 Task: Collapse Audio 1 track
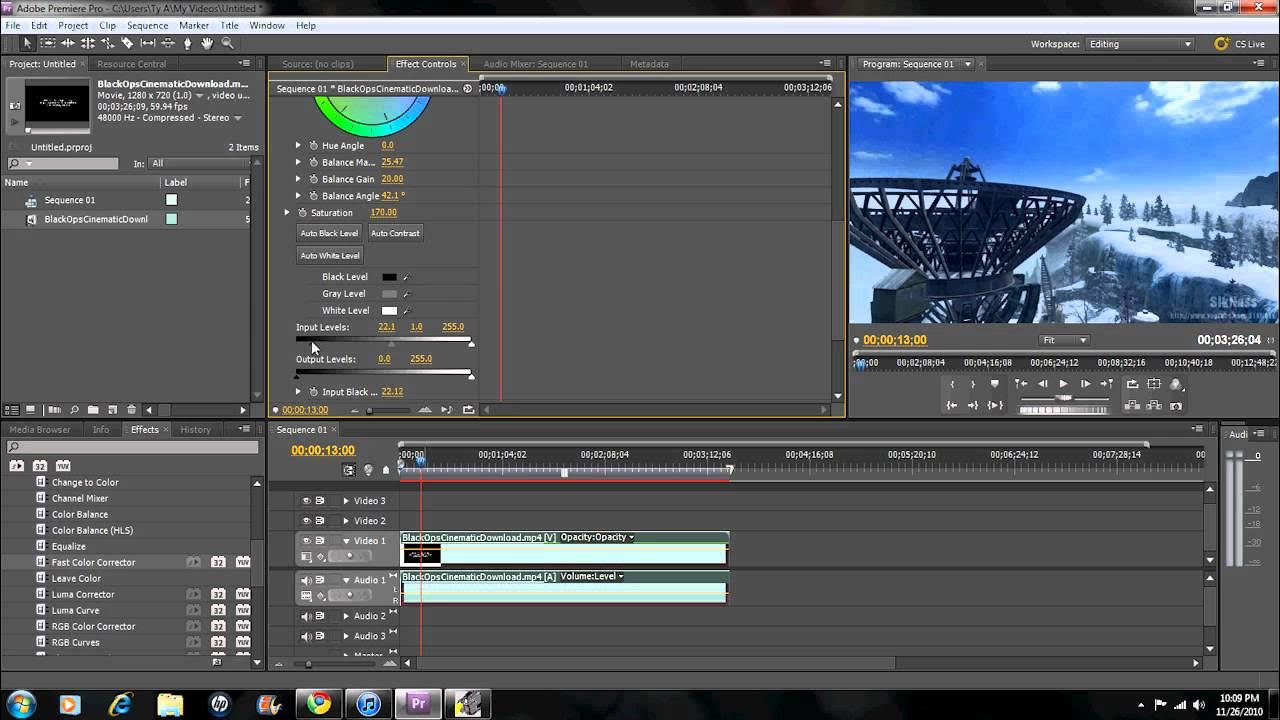pos(346,580)
